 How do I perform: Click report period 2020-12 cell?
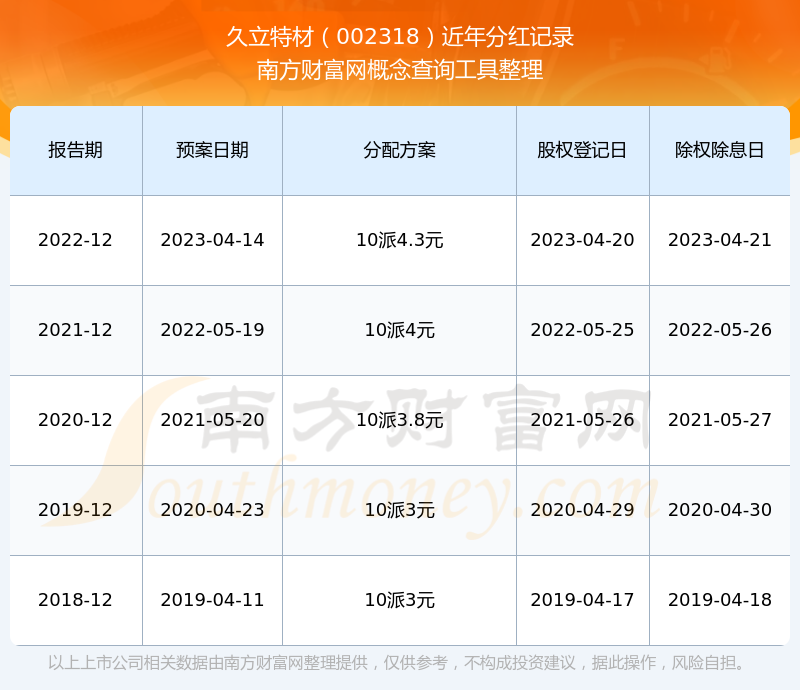pos(76,420)
